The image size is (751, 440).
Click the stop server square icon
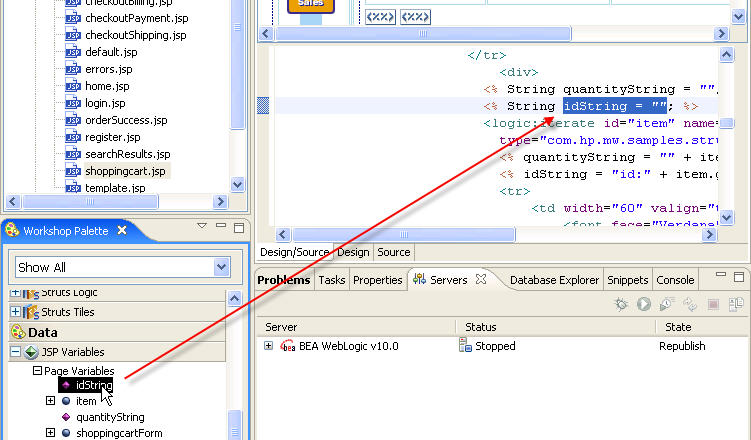713,305
